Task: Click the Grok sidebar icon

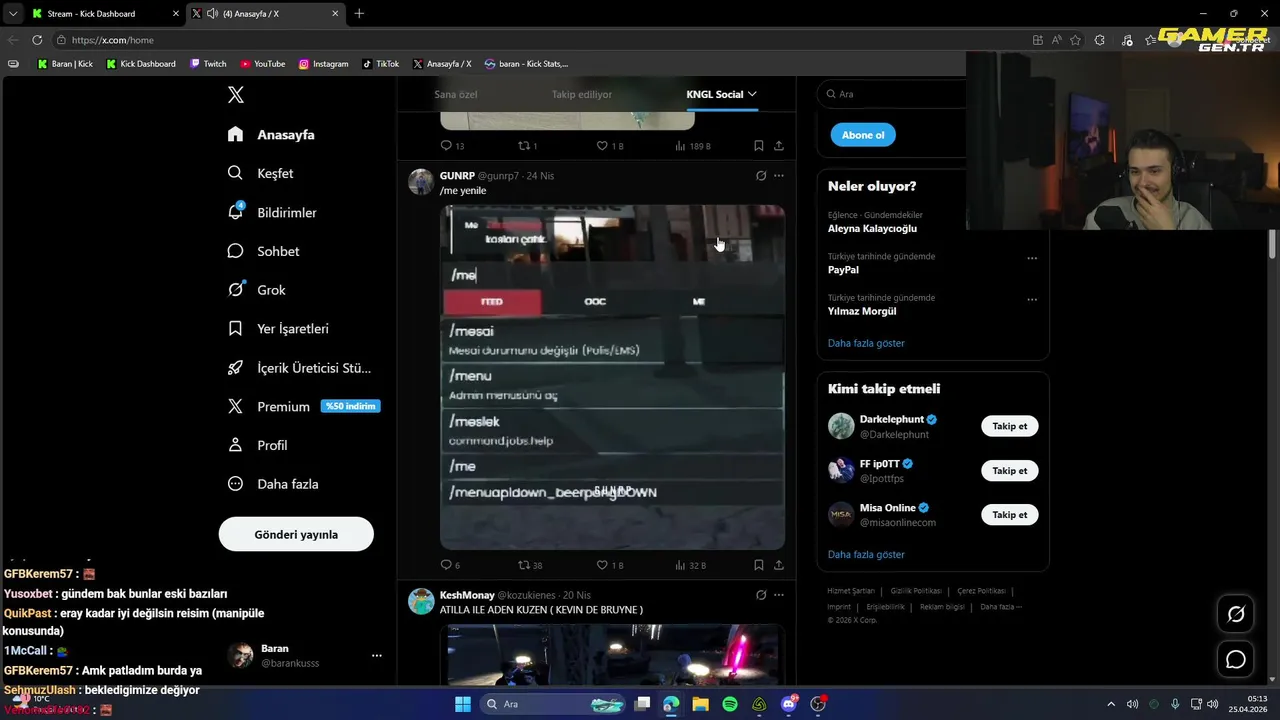Action: 235,290
